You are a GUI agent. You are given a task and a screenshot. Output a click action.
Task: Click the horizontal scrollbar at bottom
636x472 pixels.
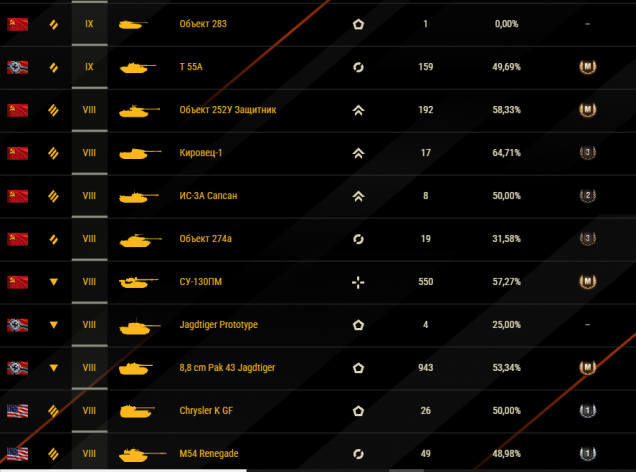tap(123, 470)
